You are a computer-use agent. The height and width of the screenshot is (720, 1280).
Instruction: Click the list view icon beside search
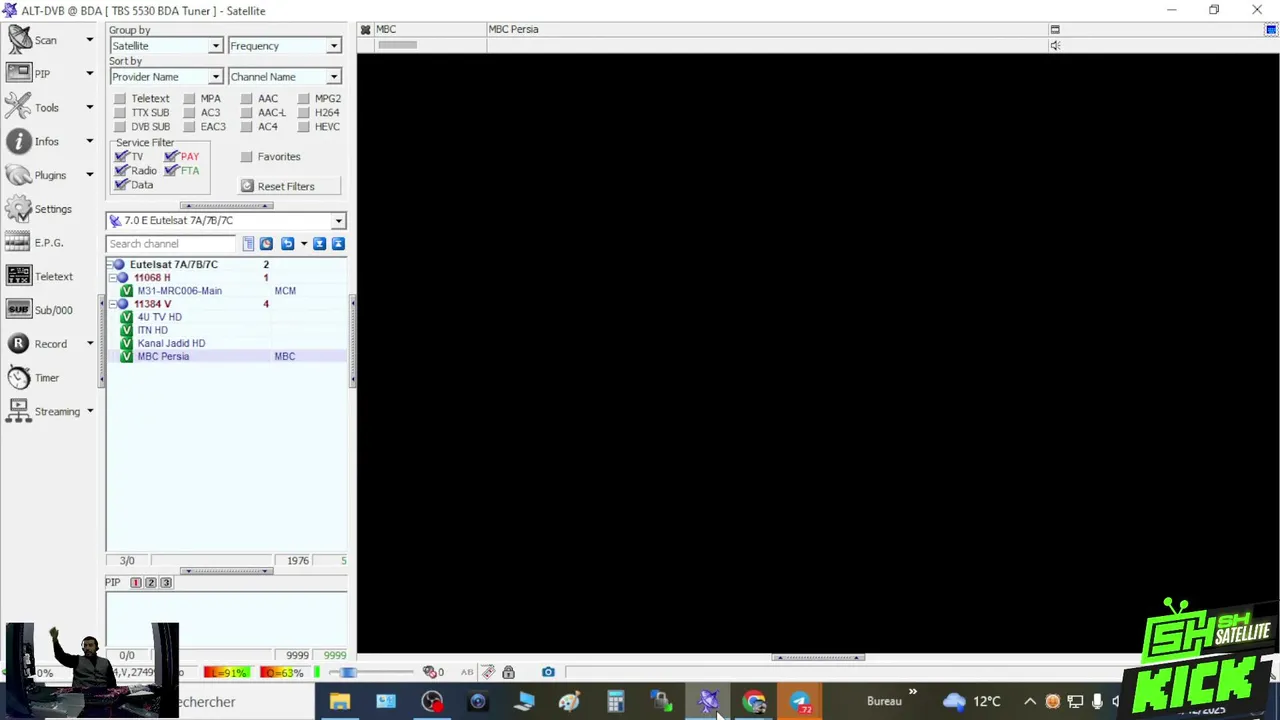point(248,244)
